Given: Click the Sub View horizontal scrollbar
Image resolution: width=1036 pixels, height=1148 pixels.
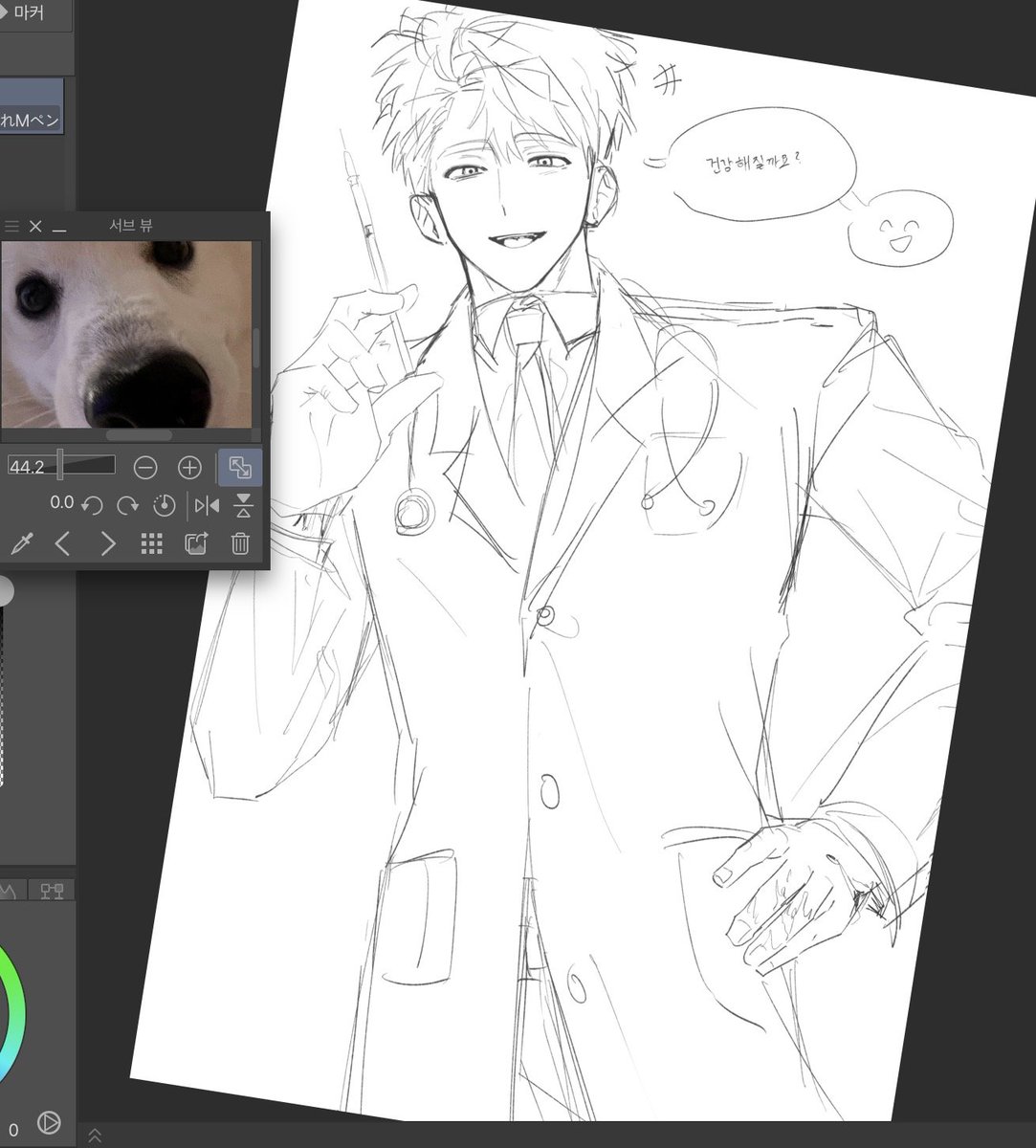Looking at the screenshot, I should click(x=139, y=434).
